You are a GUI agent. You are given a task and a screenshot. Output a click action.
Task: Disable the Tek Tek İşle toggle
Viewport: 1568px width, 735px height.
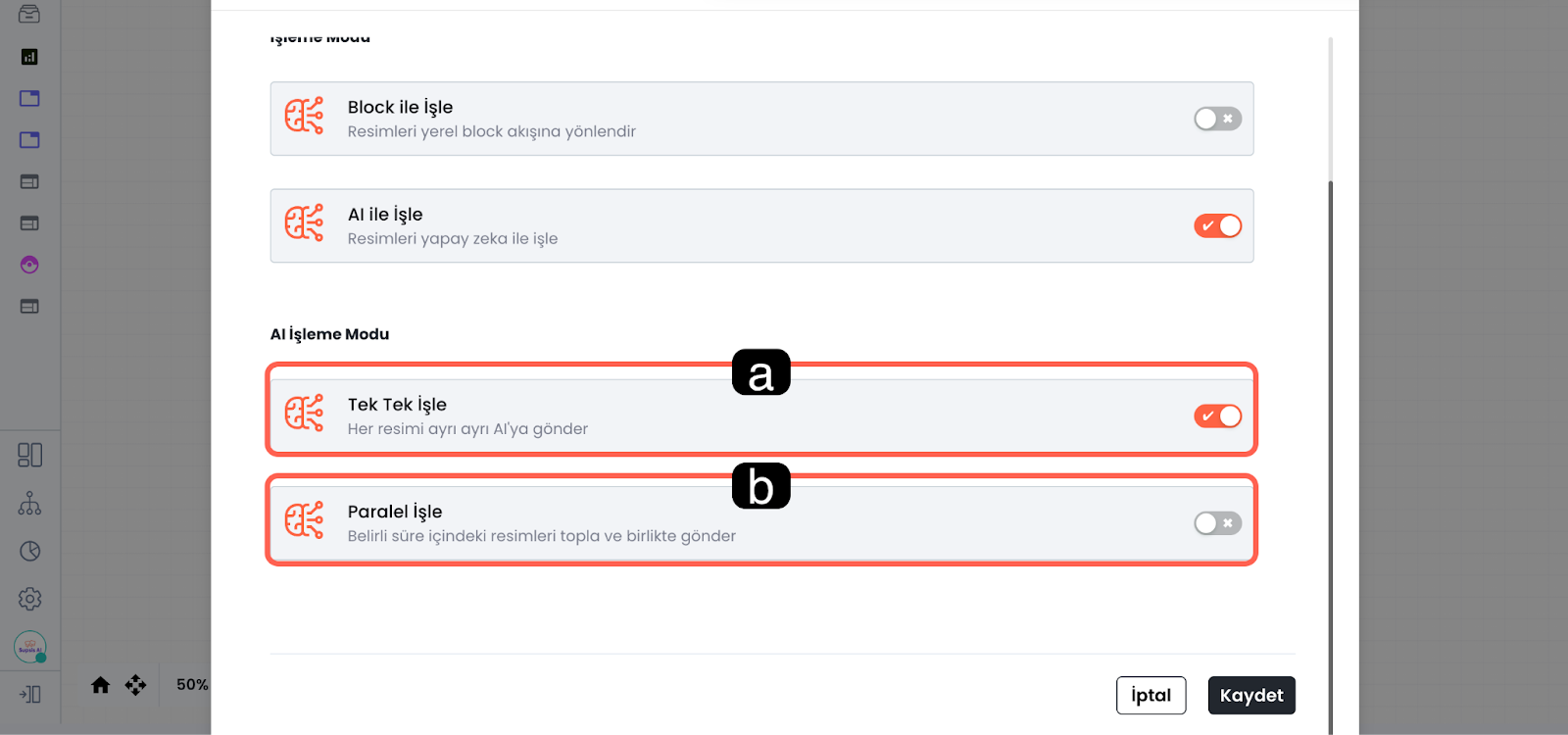click(x=1217, y=416)
